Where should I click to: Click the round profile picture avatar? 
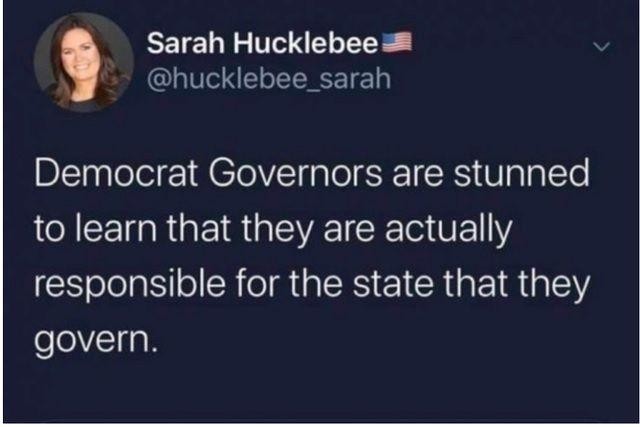pyautogui.click(x=84, y=62)
